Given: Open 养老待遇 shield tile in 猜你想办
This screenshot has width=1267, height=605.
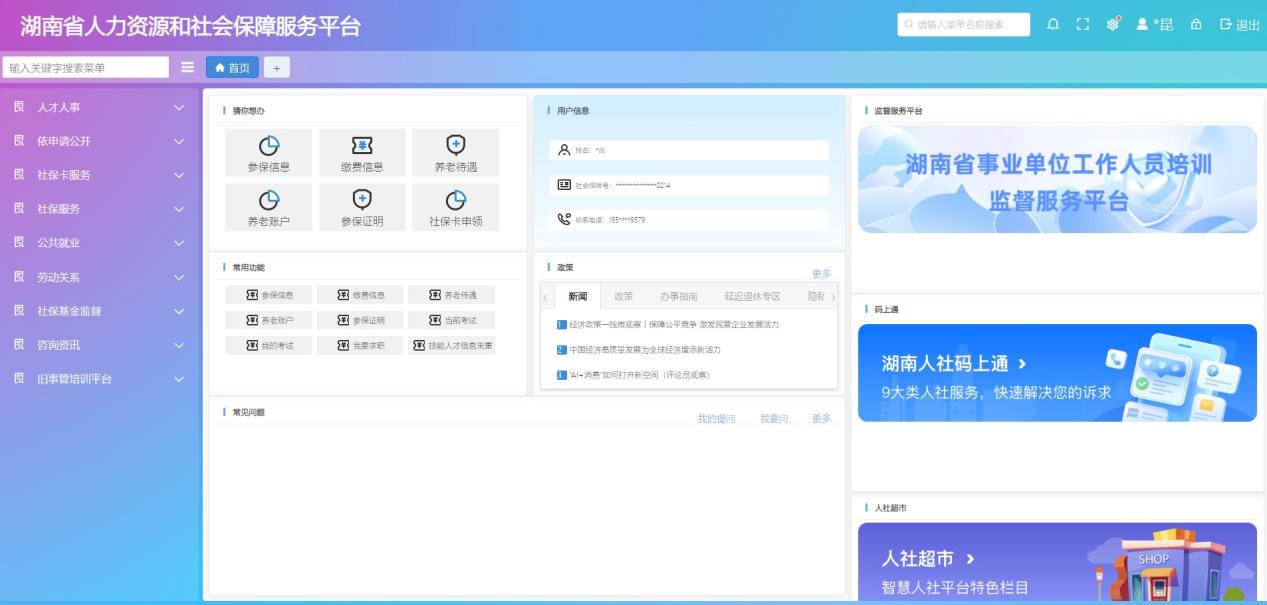Looking at the screenshot, I should click(x=455, y=153).
